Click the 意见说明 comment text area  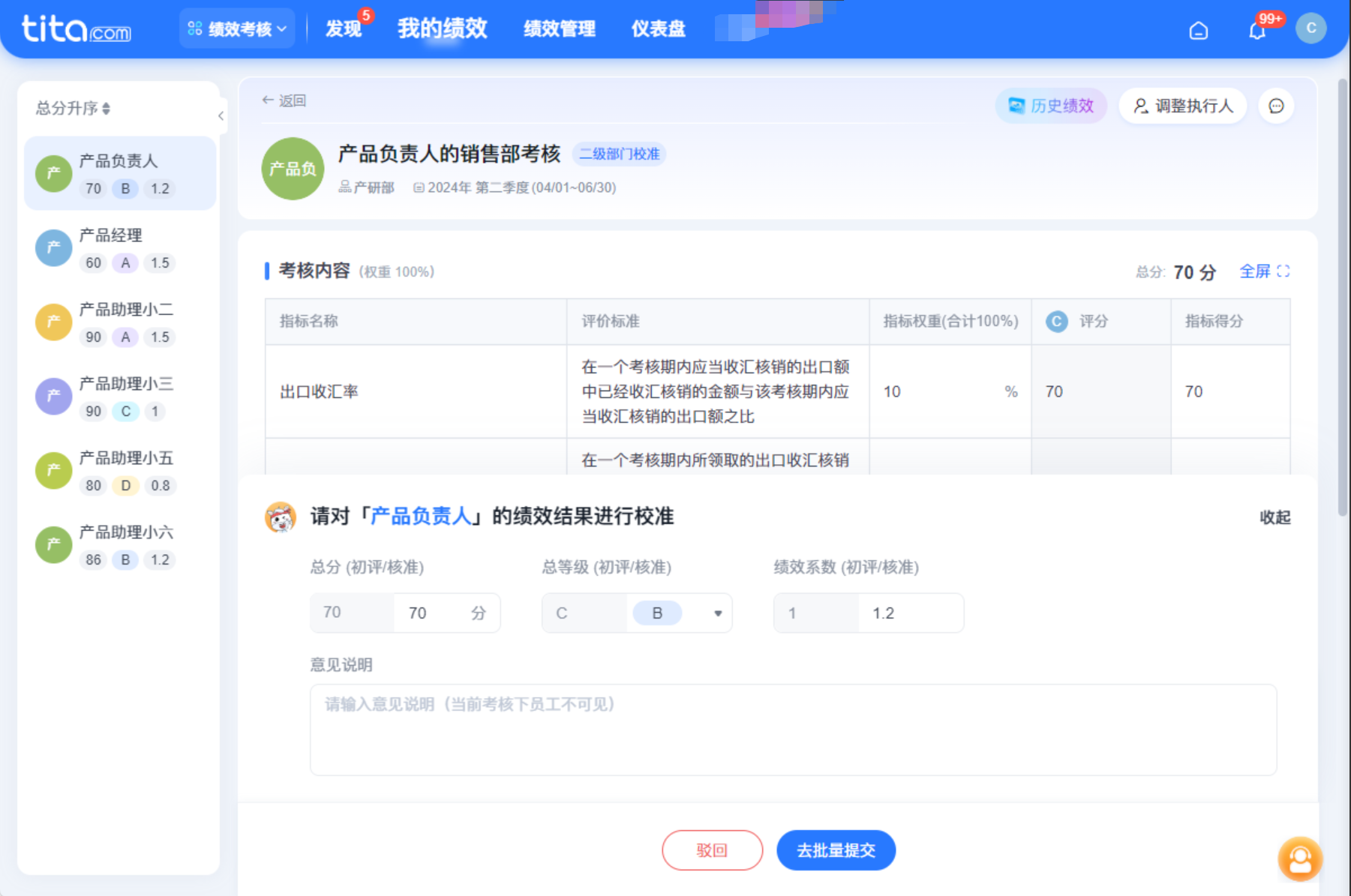click(x=793, y=730)
